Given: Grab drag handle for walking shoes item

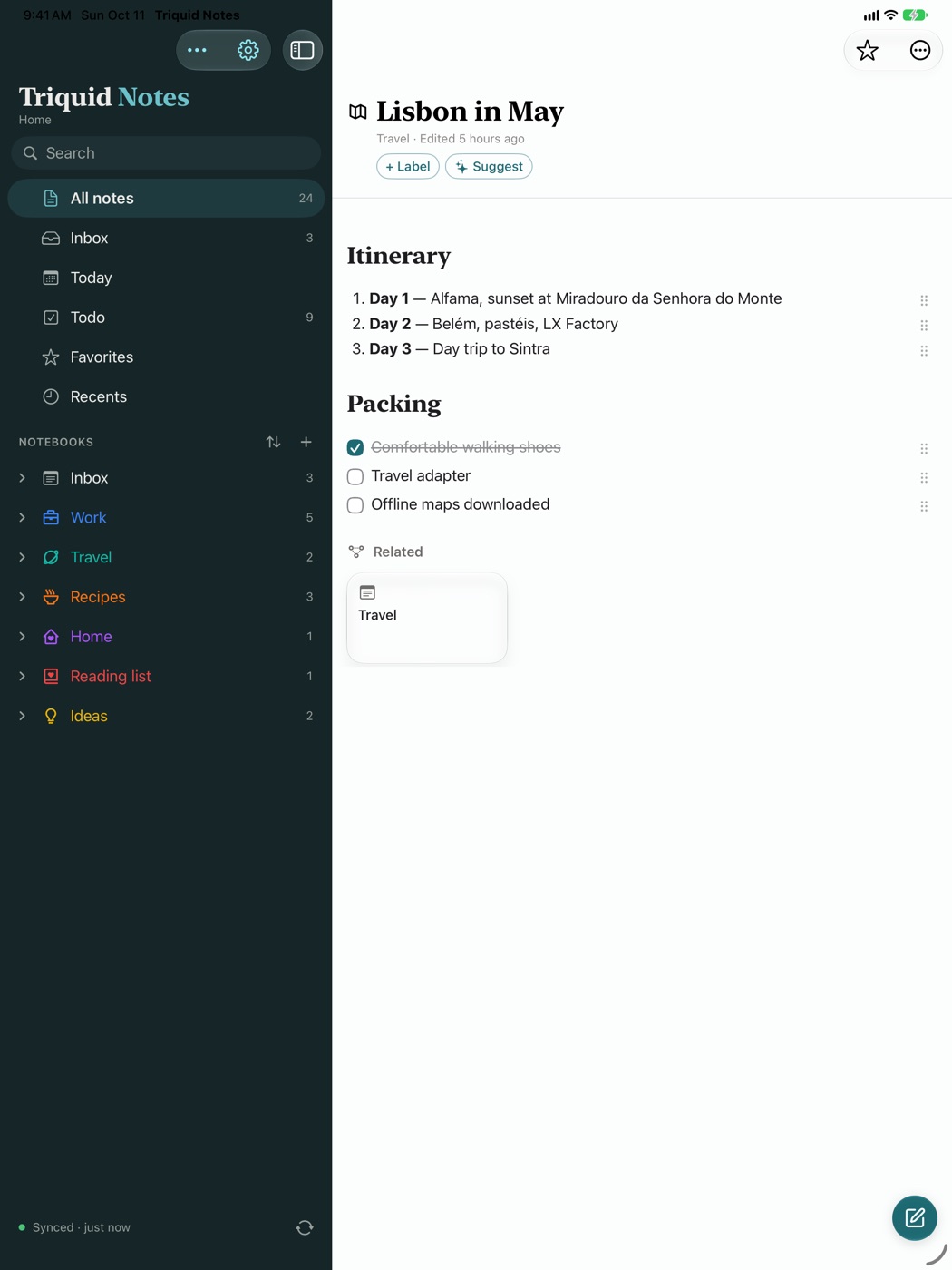Looking at the screenshot, I should pyautogui.click(x=924, y=449).
